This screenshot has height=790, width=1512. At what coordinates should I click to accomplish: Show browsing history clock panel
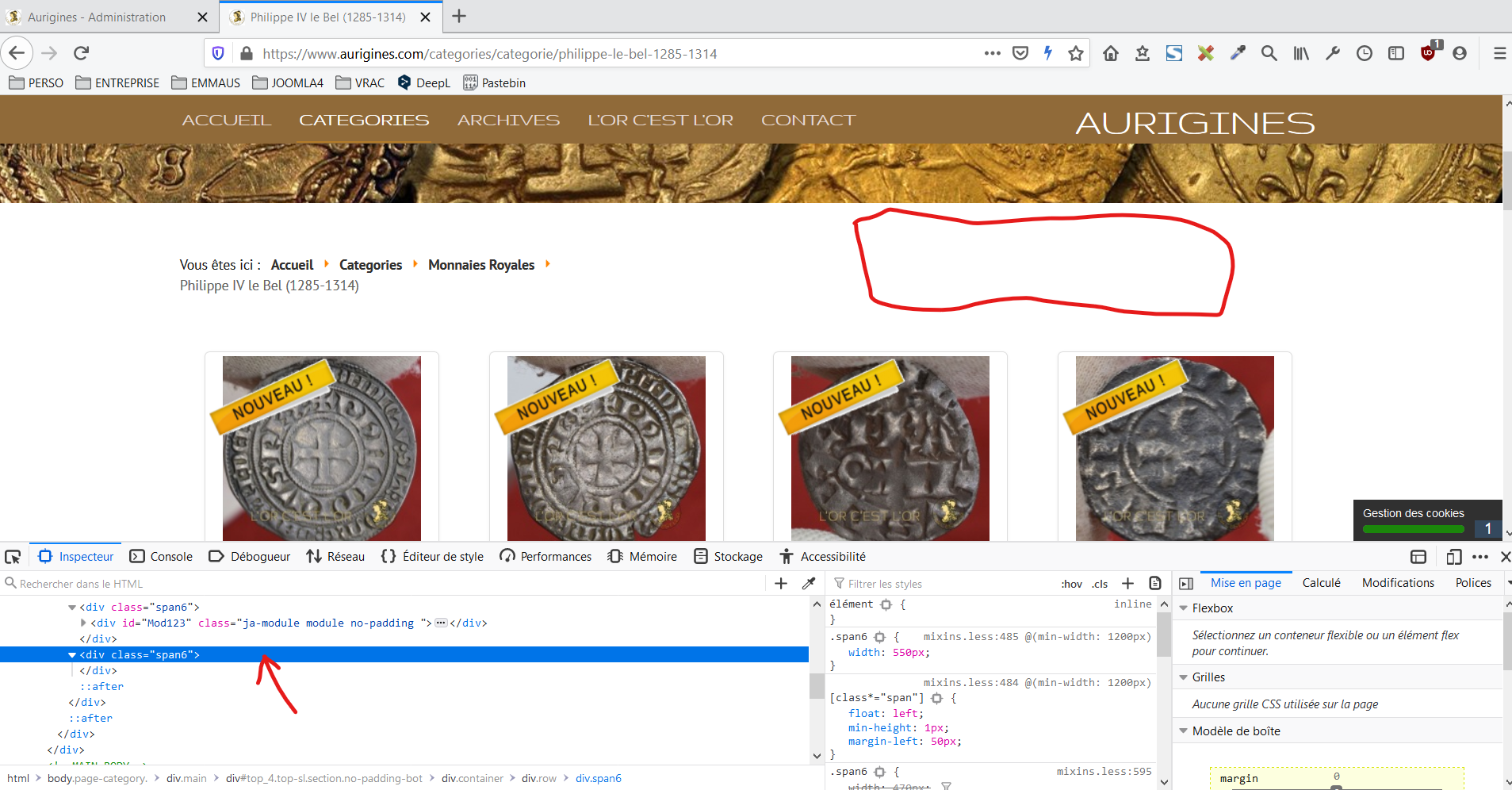(x=1365, y=53)
